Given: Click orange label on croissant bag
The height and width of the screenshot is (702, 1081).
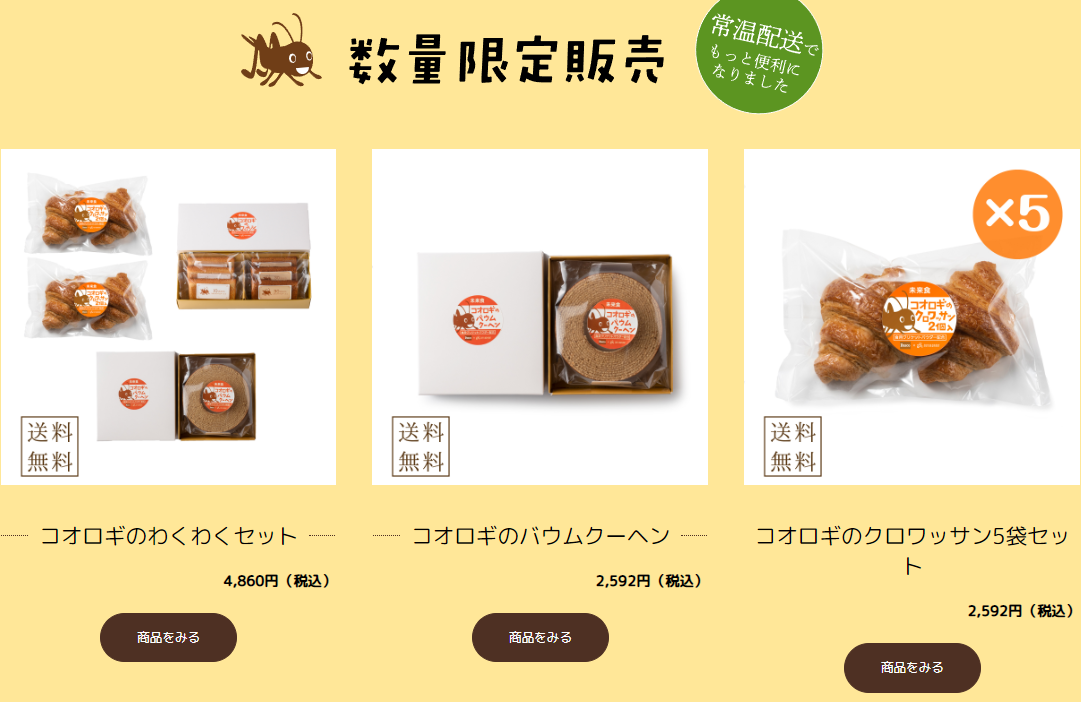Looking at the screenshot, I should 920,318.
